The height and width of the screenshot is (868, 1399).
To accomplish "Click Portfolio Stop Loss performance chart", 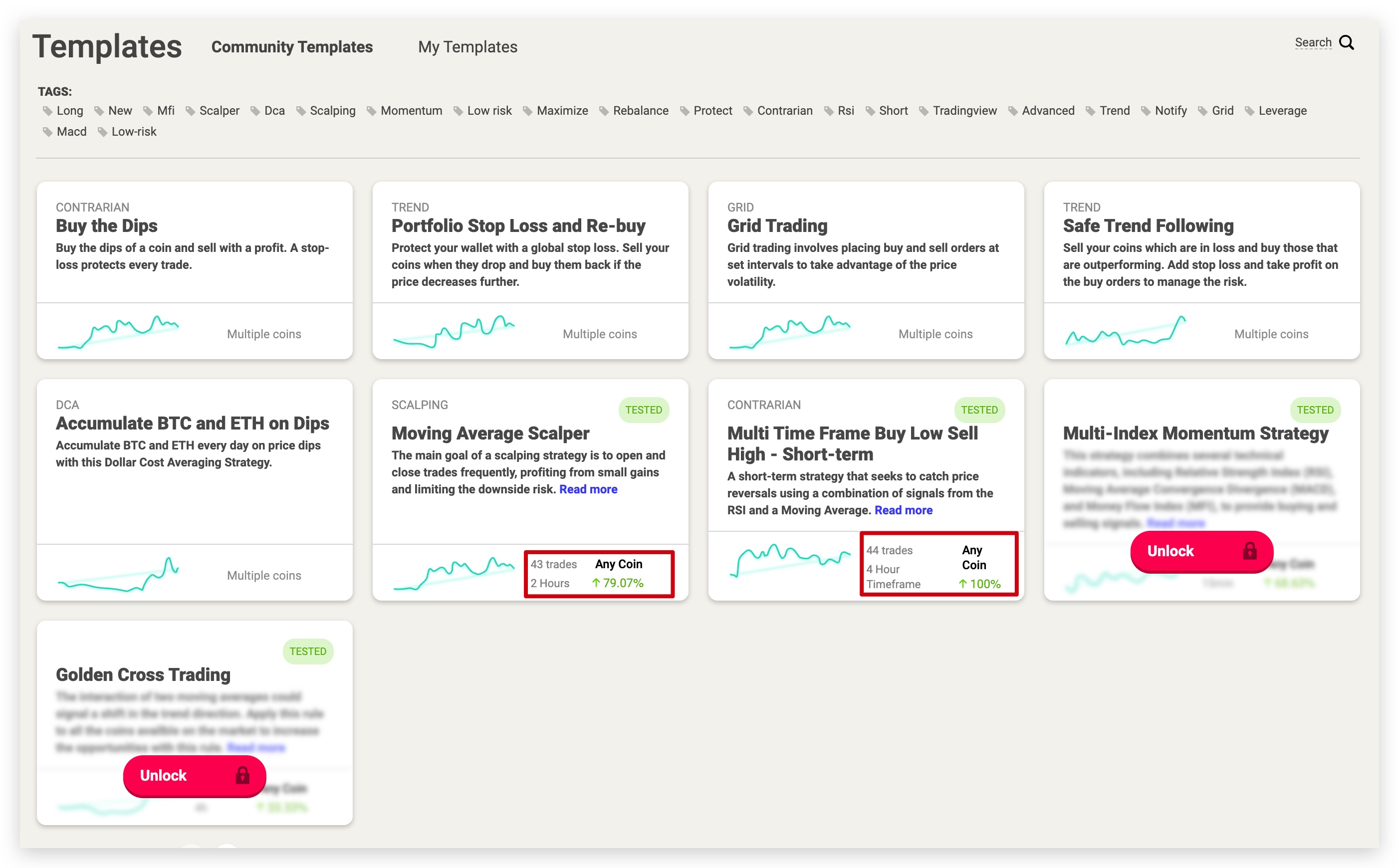I will tap(454, 332).
